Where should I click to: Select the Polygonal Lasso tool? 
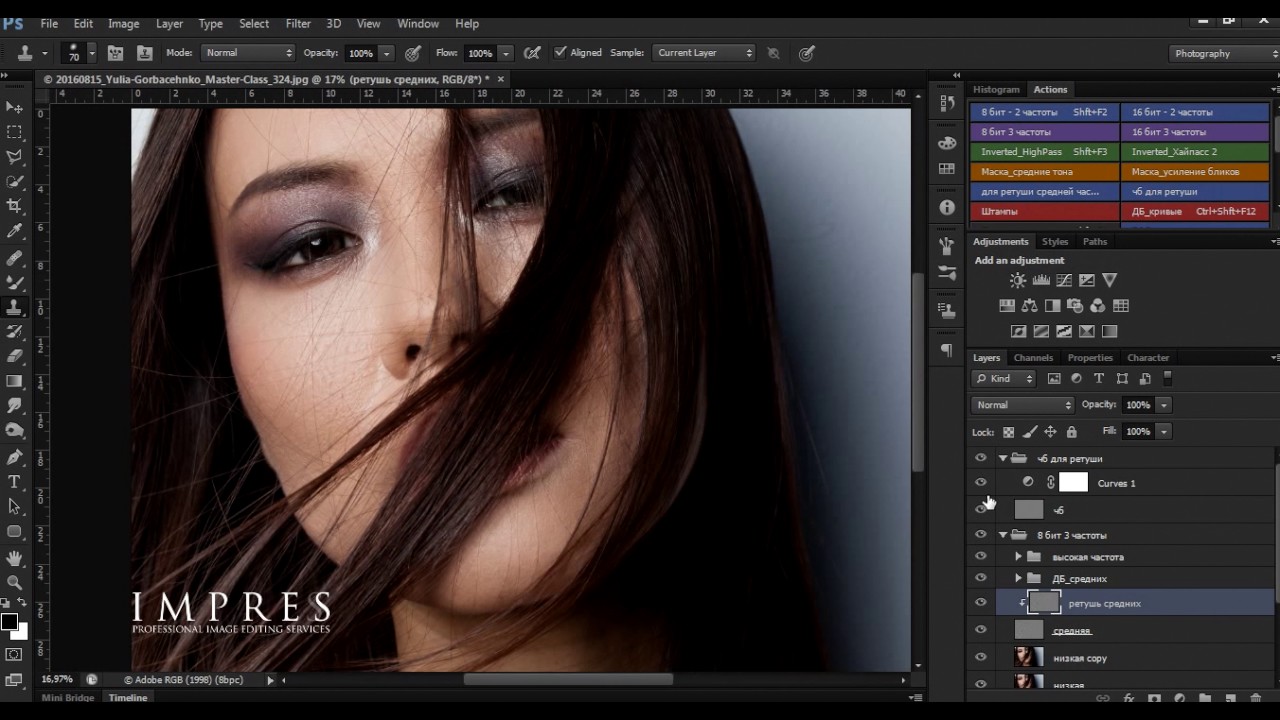pos(14,157)
